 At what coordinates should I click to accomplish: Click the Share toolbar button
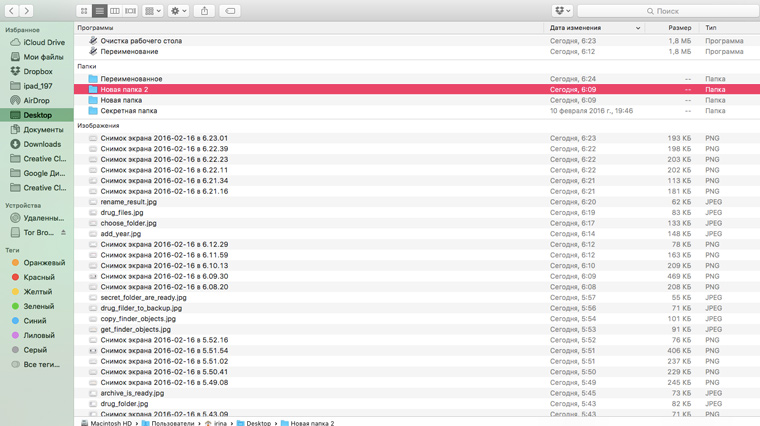click(205, 11)
